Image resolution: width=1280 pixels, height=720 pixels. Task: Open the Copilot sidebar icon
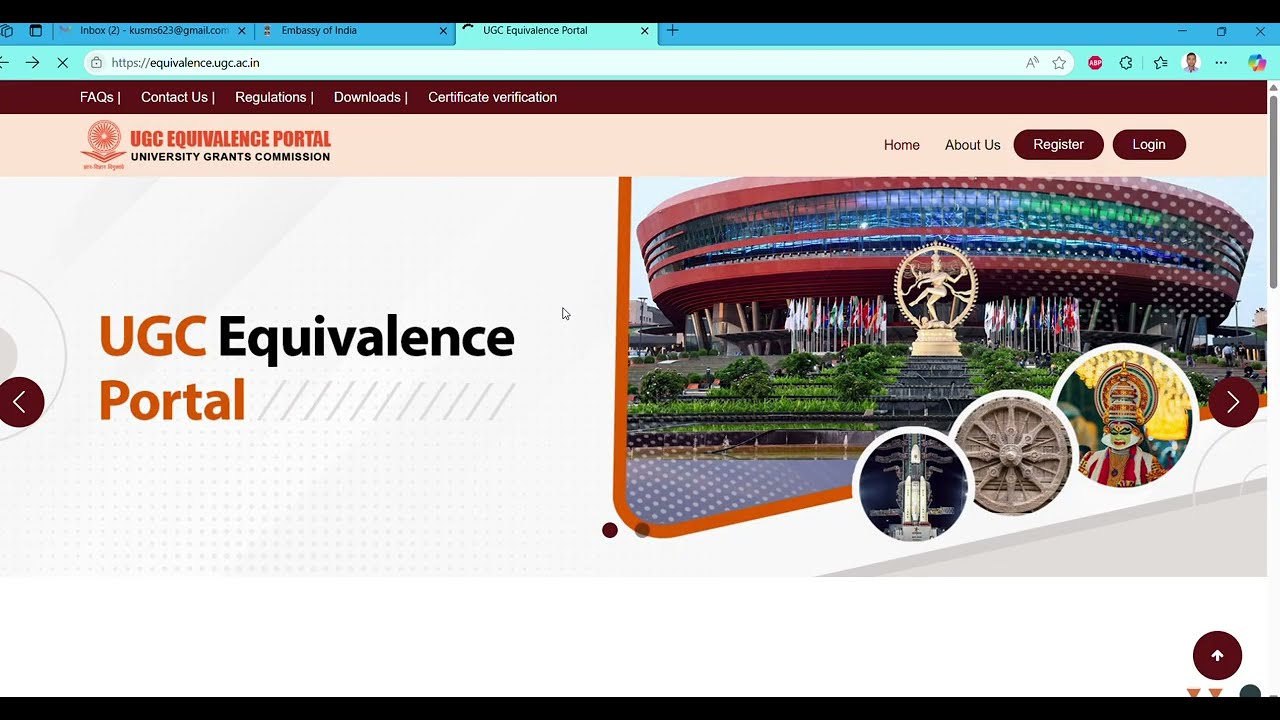coord(1257,62)
